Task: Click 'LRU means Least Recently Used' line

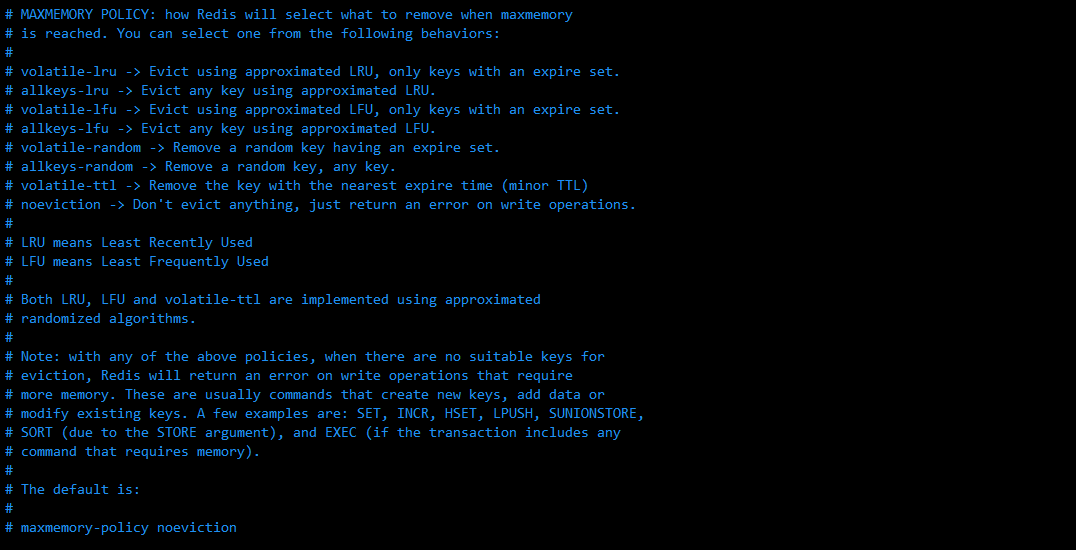Action: point(137,242)
